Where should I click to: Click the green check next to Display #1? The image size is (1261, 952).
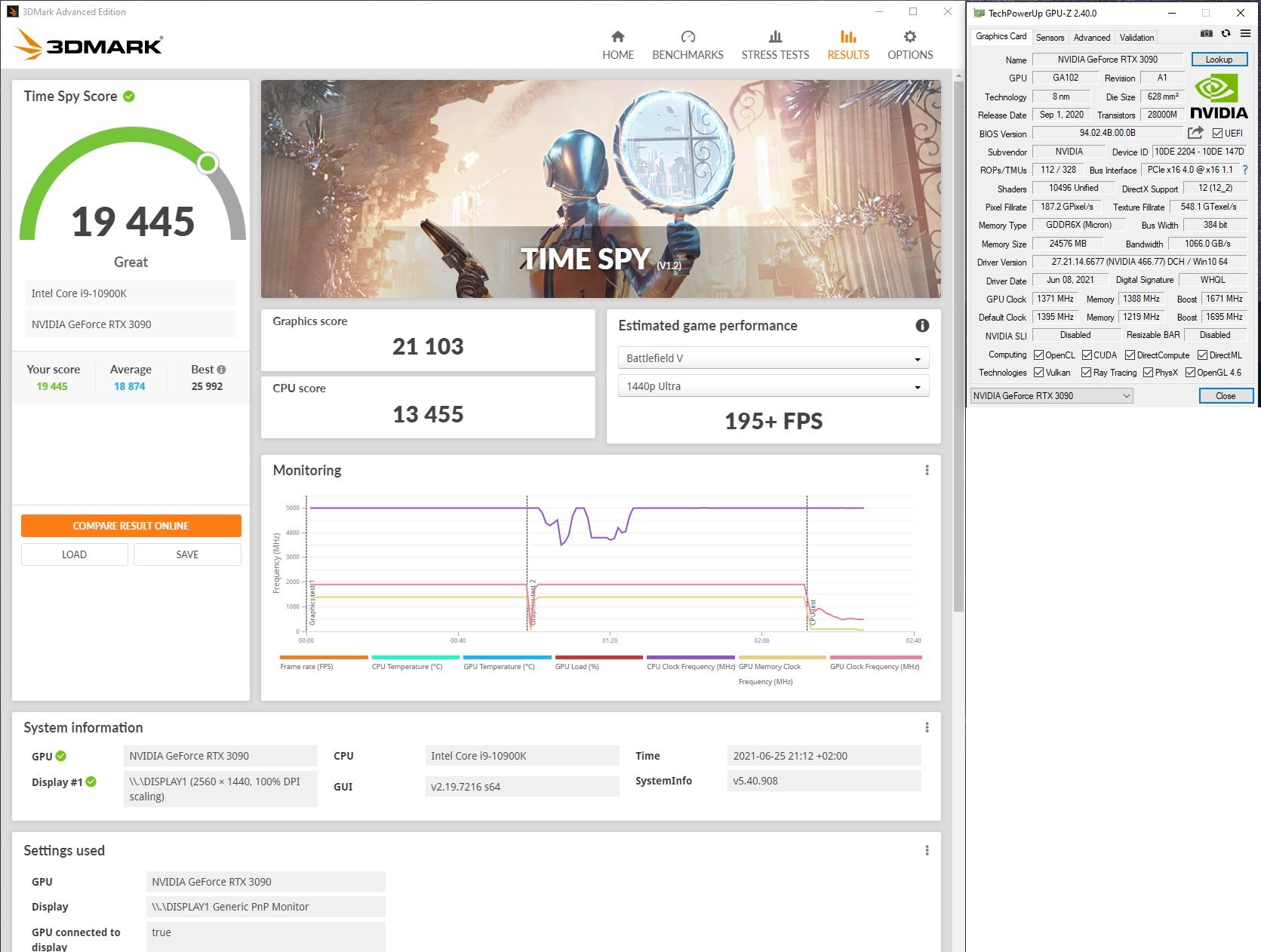91,782
